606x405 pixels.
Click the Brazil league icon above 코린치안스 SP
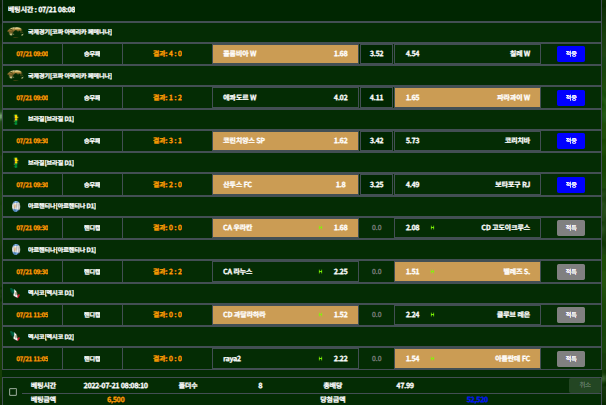(16, 119)
